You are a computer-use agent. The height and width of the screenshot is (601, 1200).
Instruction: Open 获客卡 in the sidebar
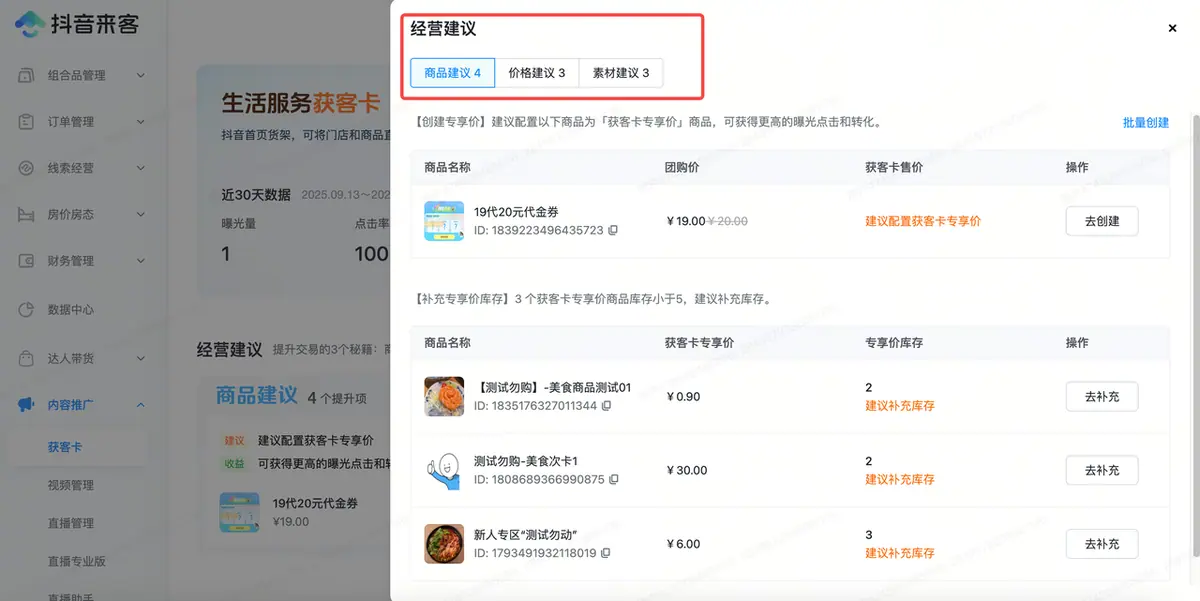point(65,447)
